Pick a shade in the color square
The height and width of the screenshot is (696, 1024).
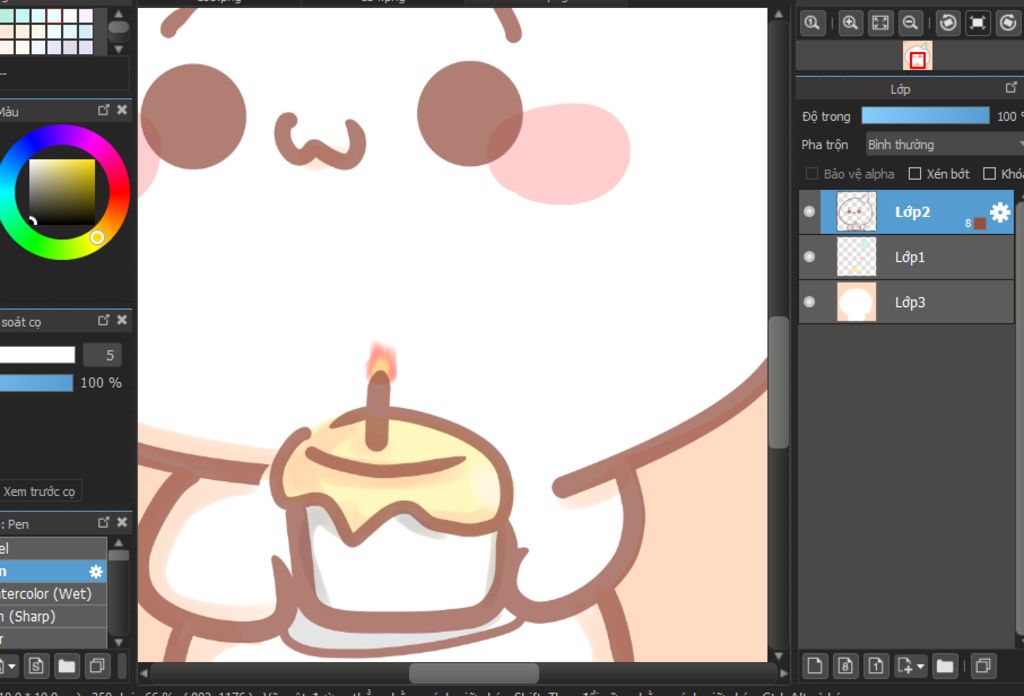(x=62, y=192)
